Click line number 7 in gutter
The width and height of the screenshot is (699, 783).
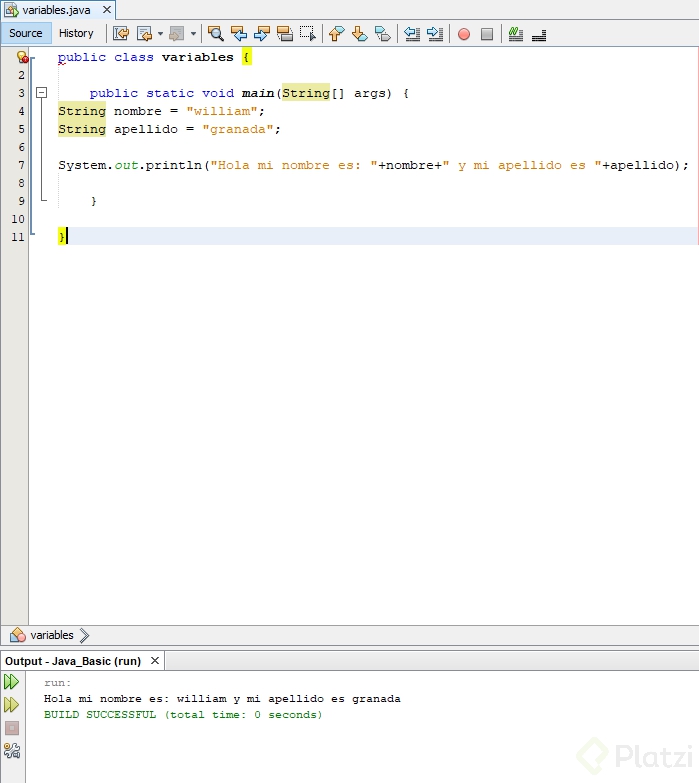click(21, 165)
